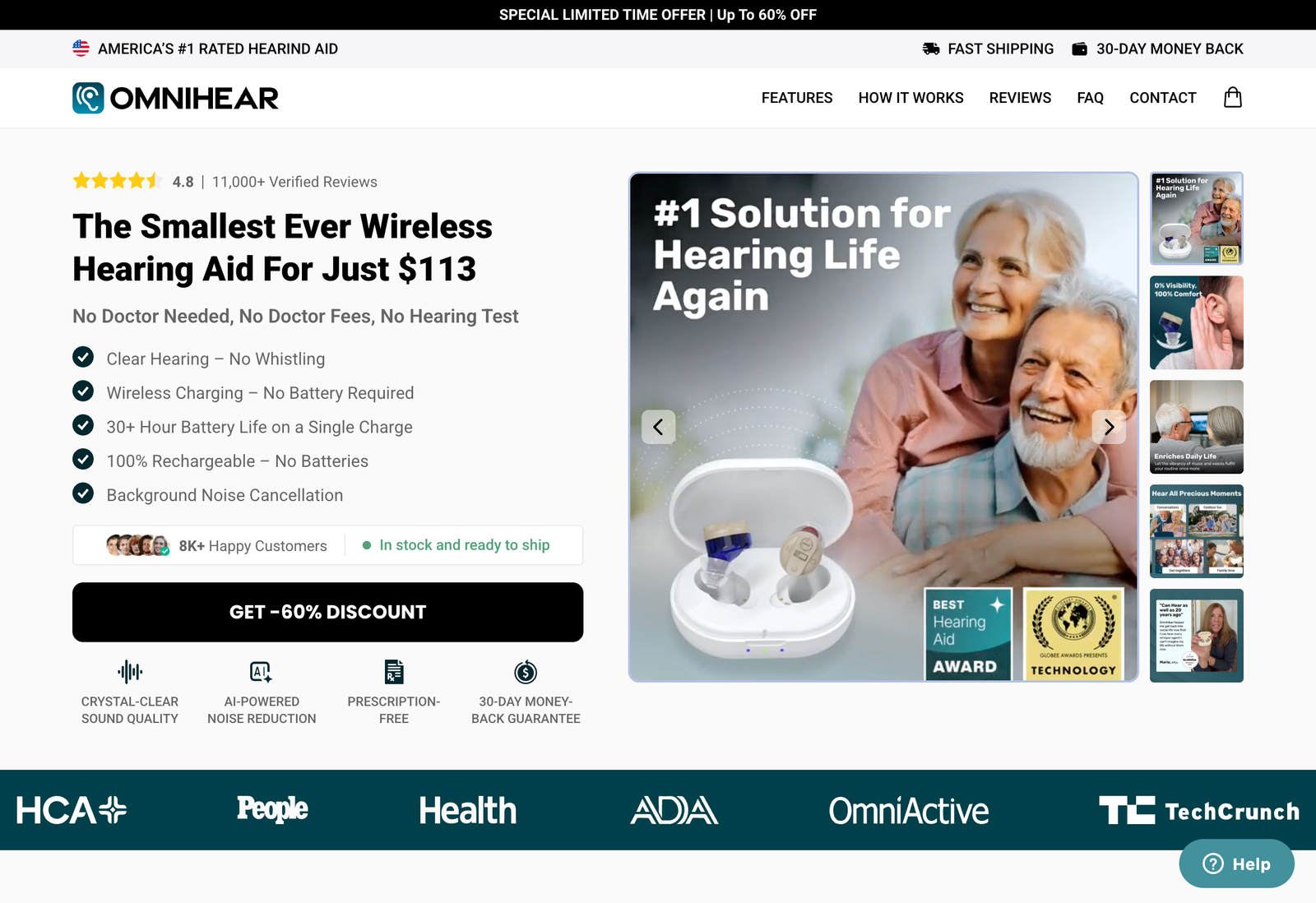Click the 30-day money-back dollar icon
Screen dimensions: 1316x903
pos(526,672)
